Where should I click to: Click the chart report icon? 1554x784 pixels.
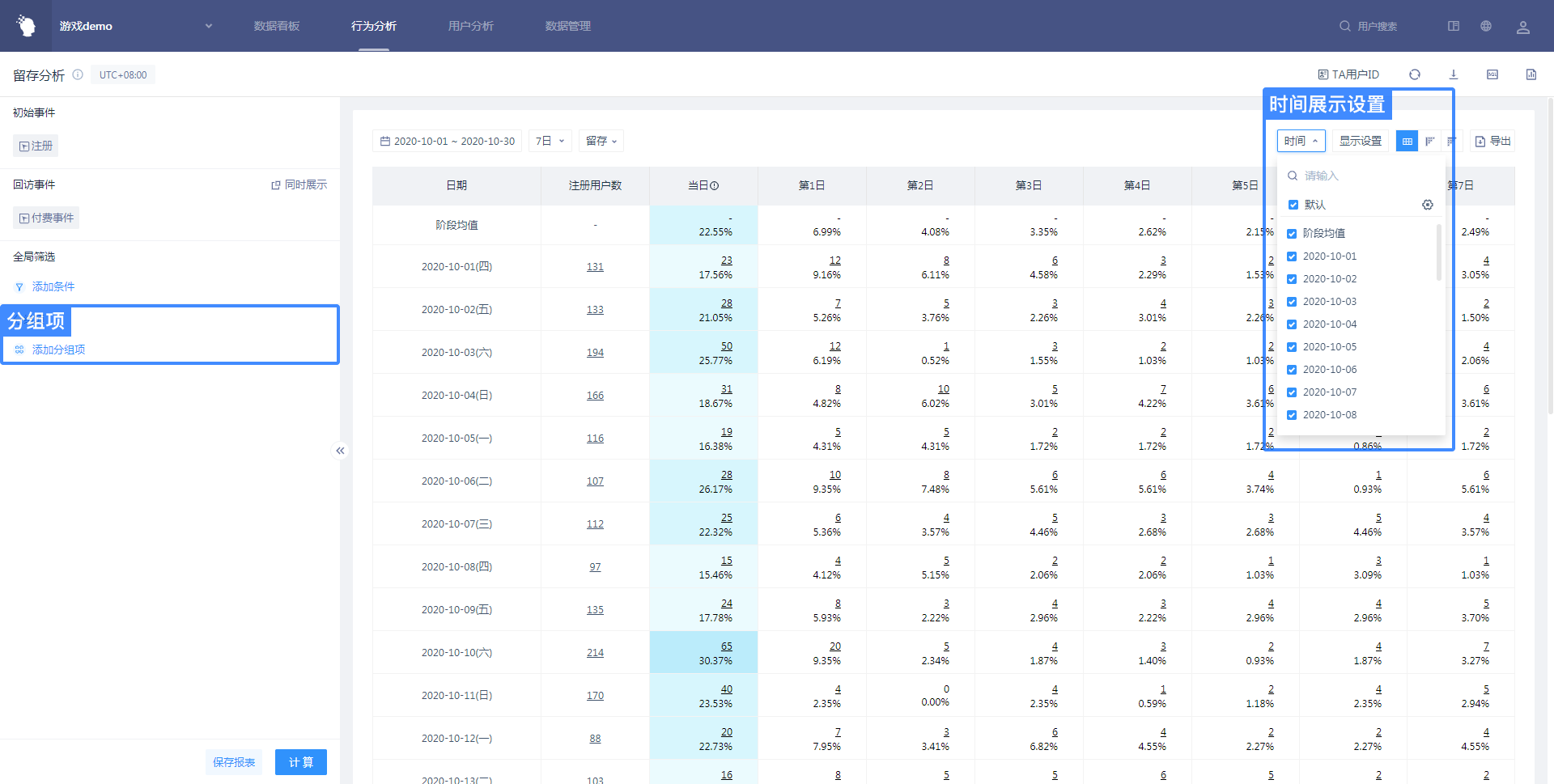pos(1531,74)
